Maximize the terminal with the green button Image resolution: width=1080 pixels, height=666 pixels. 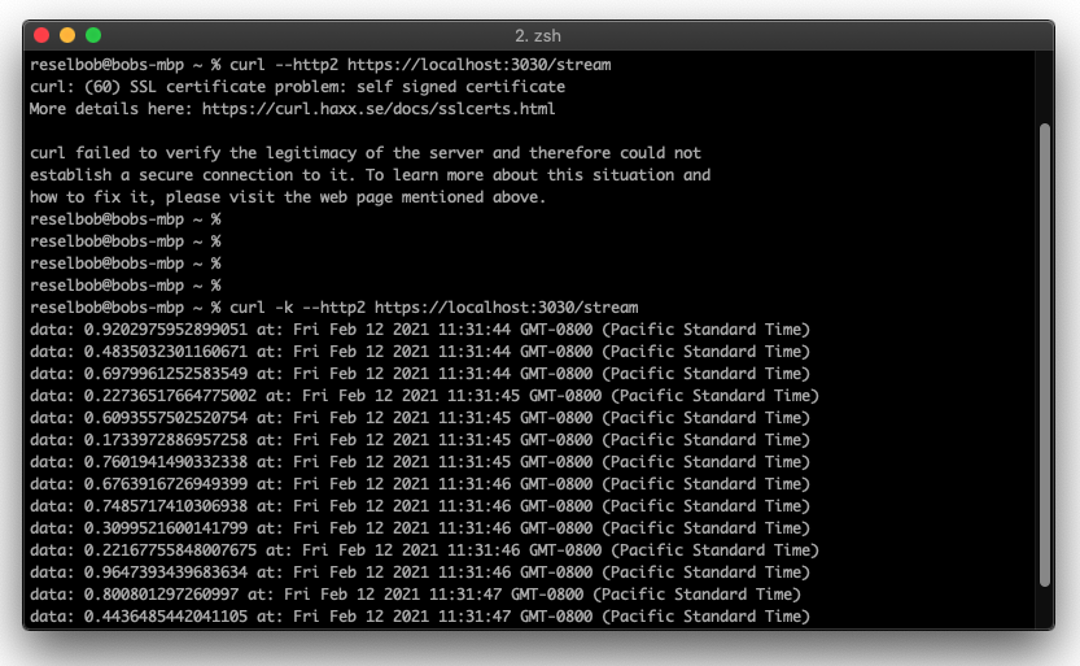93,35
